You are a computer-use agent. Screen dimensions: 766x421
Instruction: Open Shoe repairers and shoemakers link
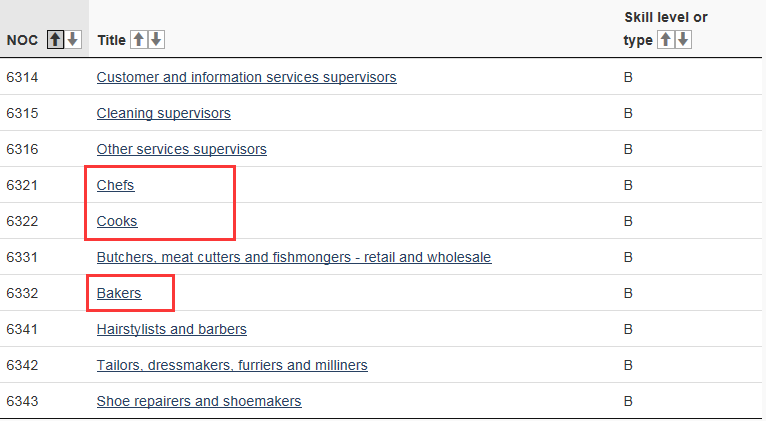tap(199, 401)
